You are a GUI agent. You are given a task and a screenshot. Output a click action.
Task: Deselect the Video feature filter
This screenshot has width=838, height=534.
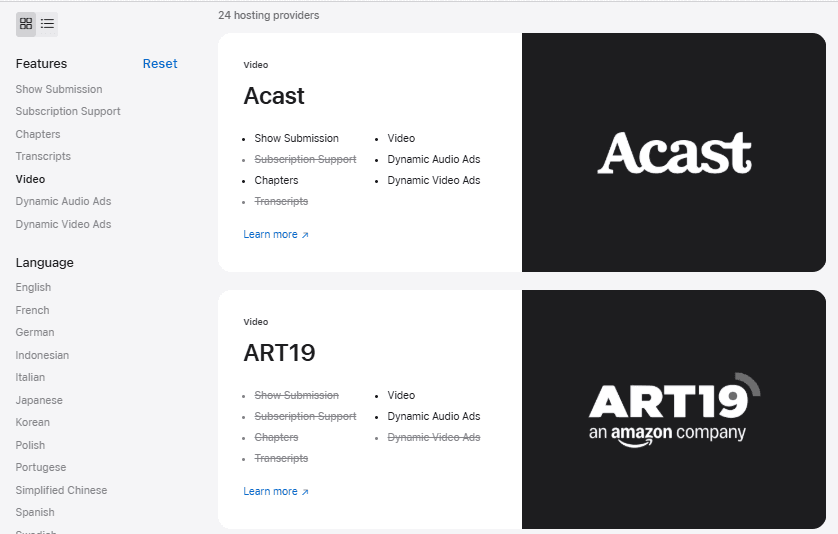pyautogui.click(x=30, y=179)
